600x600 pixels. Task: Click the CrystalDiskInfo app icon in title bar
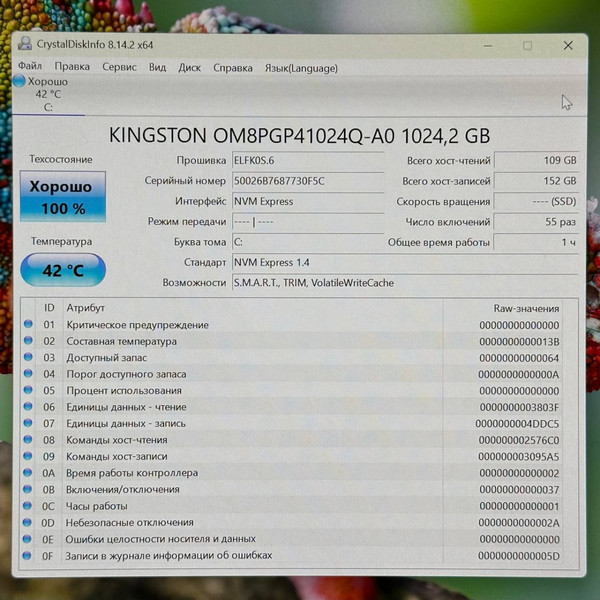24,44
